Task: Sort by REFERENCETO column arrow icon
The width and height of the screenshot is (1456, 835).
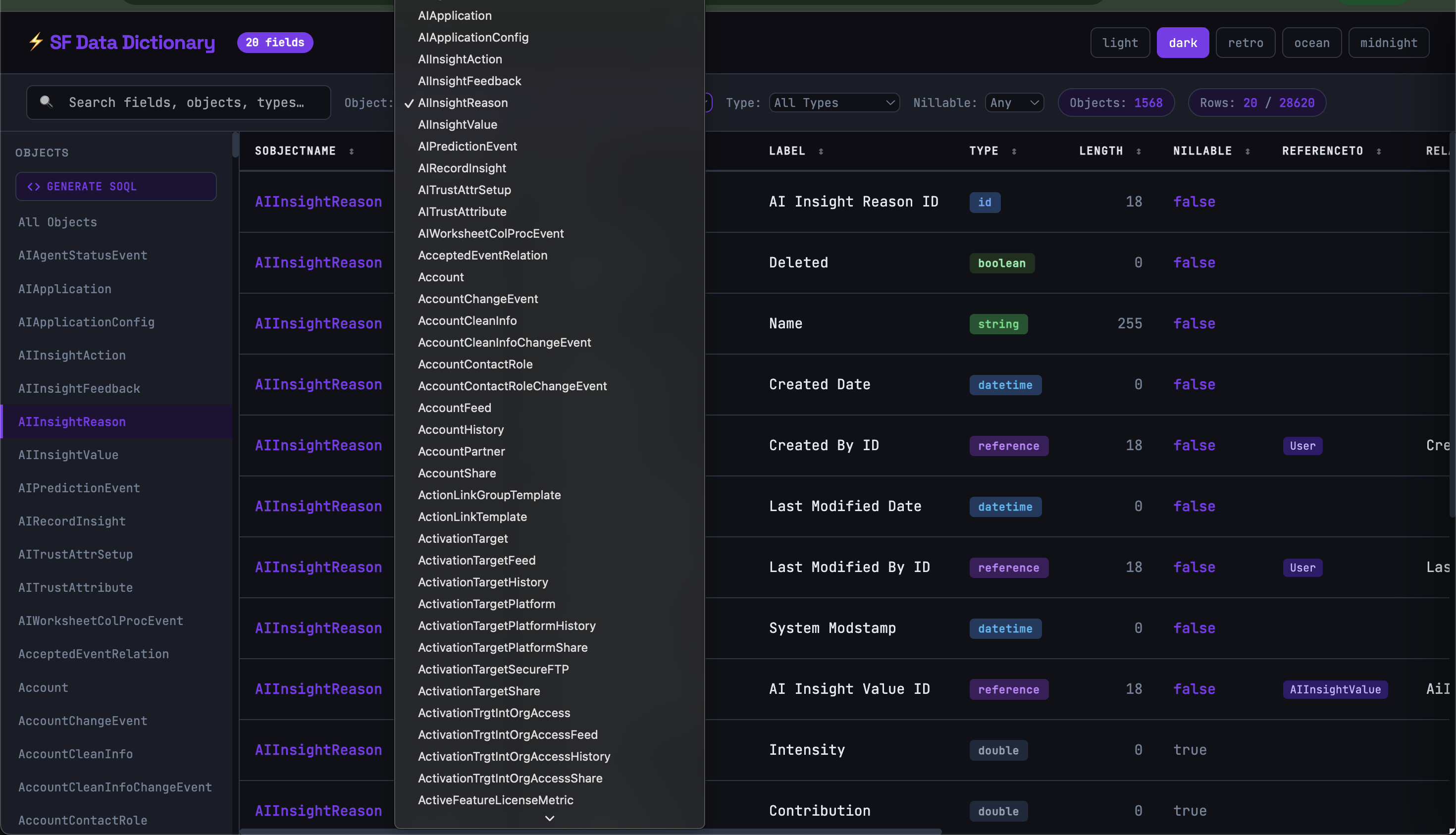Action: tap(1379, 152)
